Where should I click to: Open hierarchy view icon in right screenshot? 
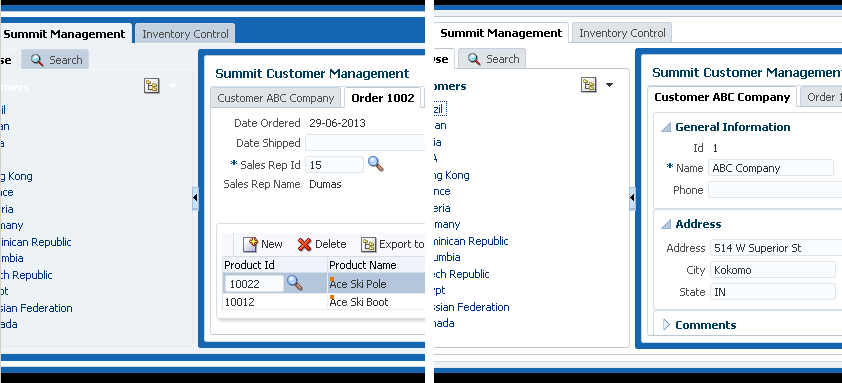[x=589, y=84]
